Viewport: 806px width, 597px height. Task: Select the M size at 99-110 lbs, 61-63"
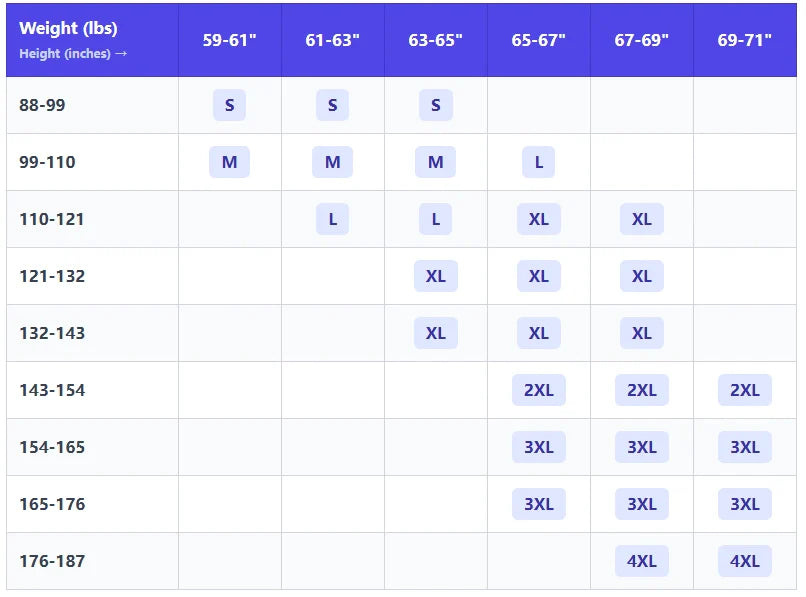[332, 162]
